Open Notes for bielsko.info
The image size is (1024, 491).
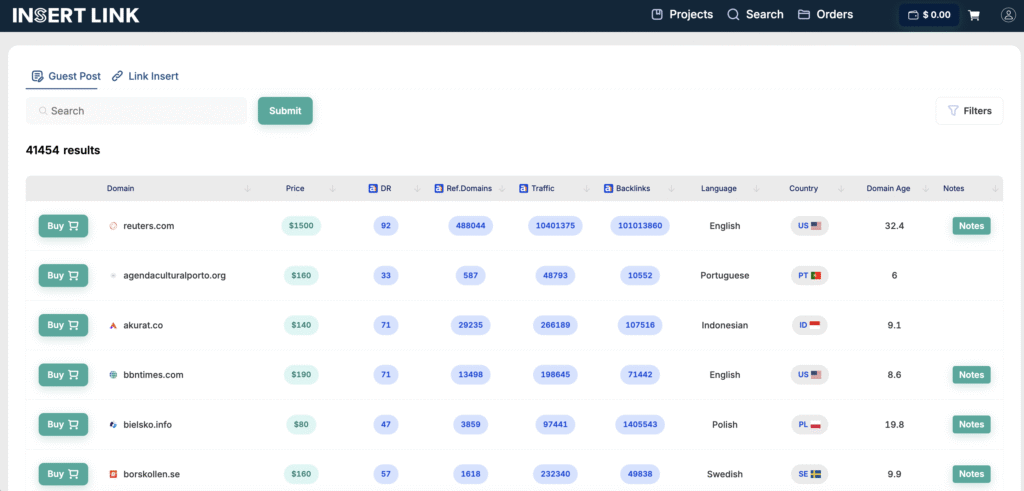point(971,424)
